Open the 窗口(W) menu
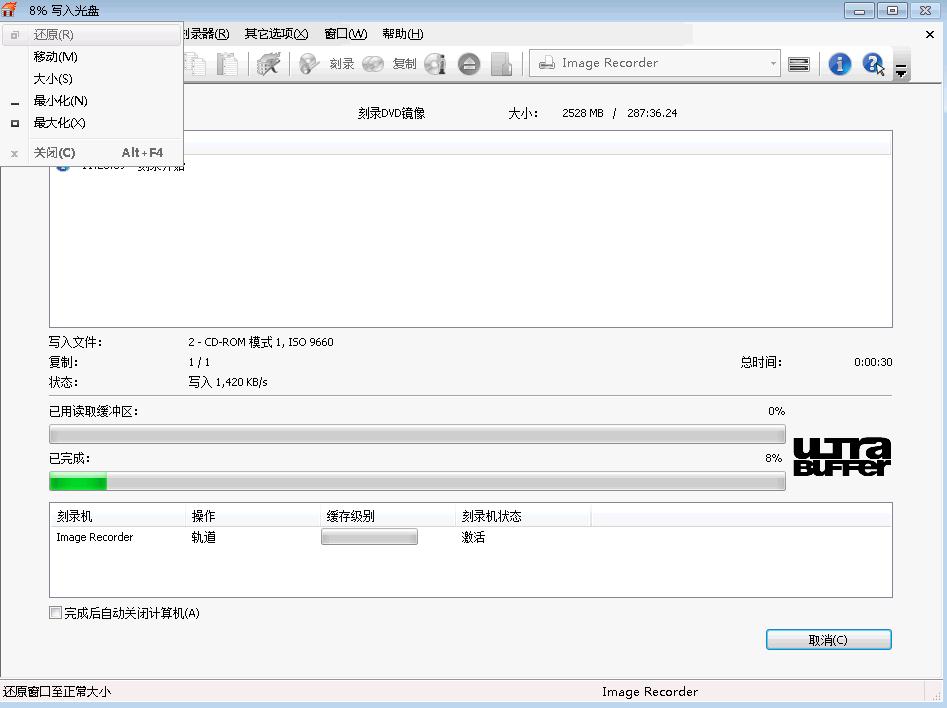 [345, 34]
